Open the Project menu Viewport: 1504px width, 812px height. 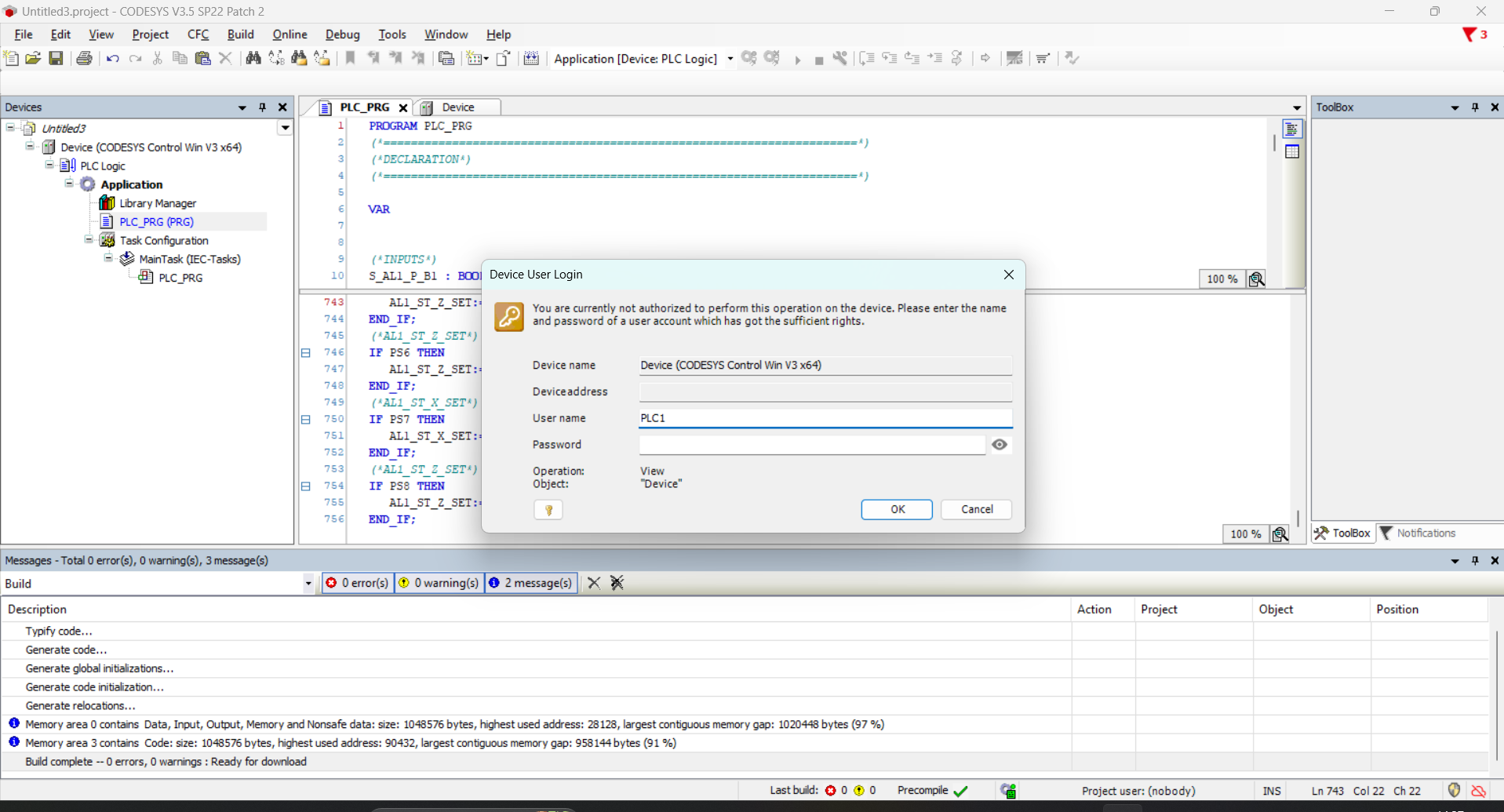150,35
